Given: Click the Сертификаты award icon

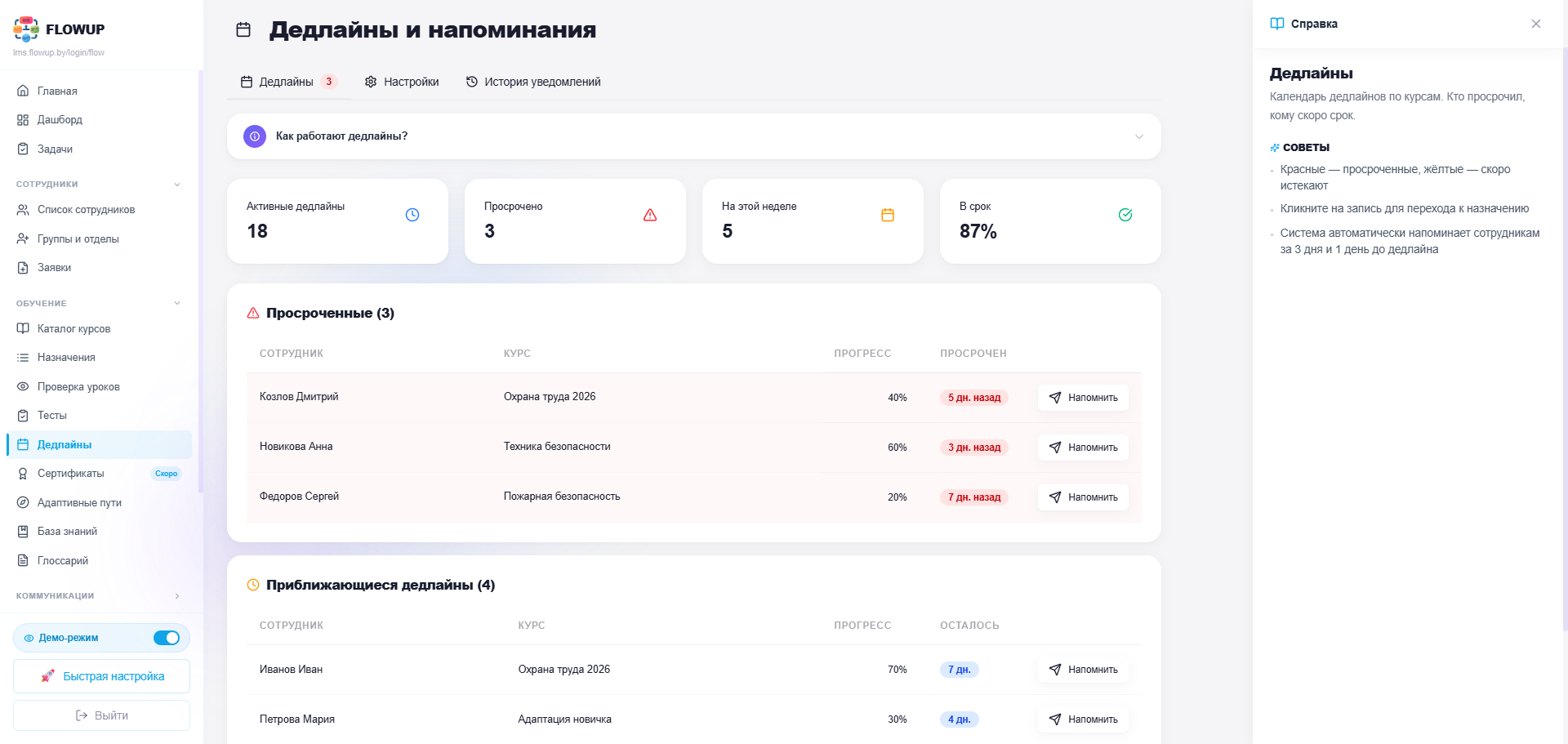Looking at the screenshot, I should click(23, 474).
